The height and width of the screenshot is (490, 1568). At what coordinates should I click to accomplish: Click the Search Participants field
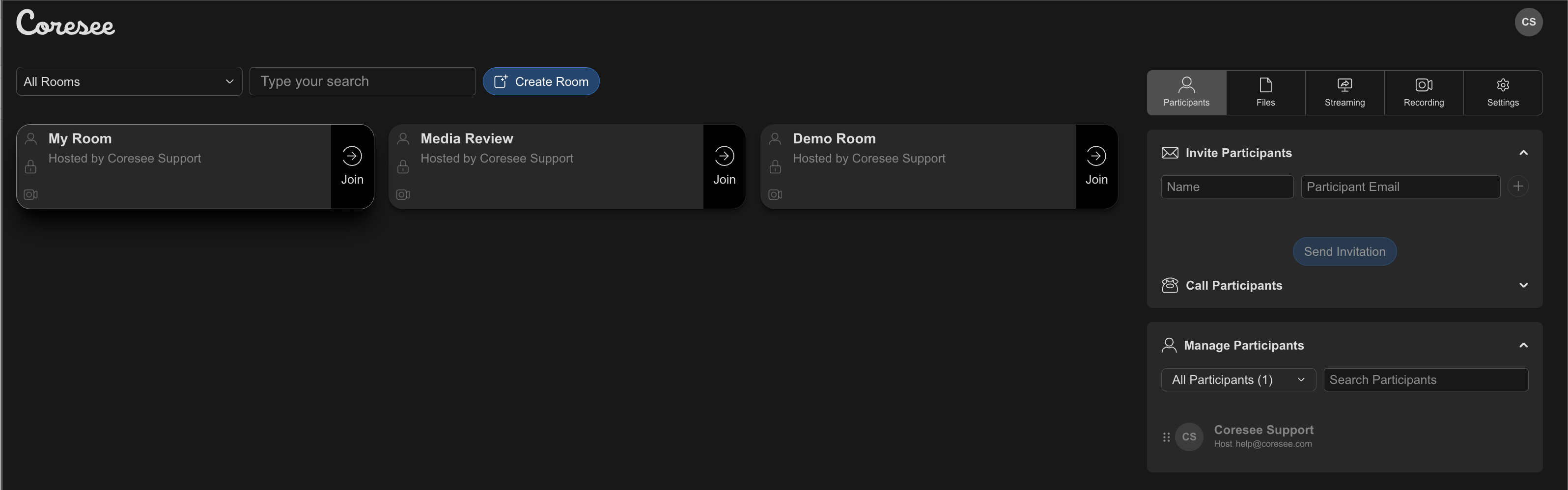(x=1426, y=380)
